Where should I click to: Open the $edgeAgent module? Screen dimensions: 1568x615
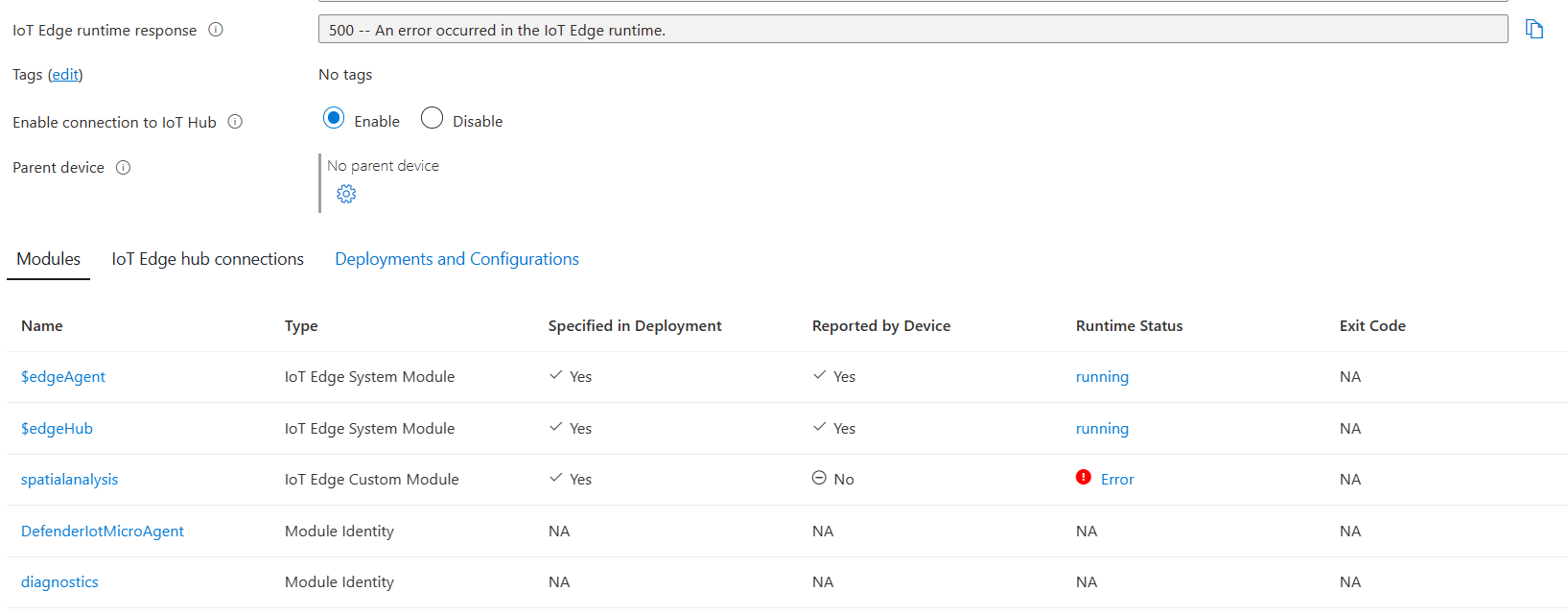63,377
